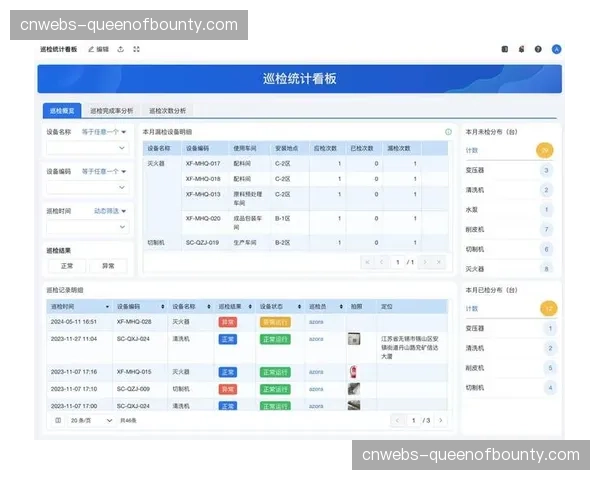Open the notification bell icon

click(x=521, y=49)
